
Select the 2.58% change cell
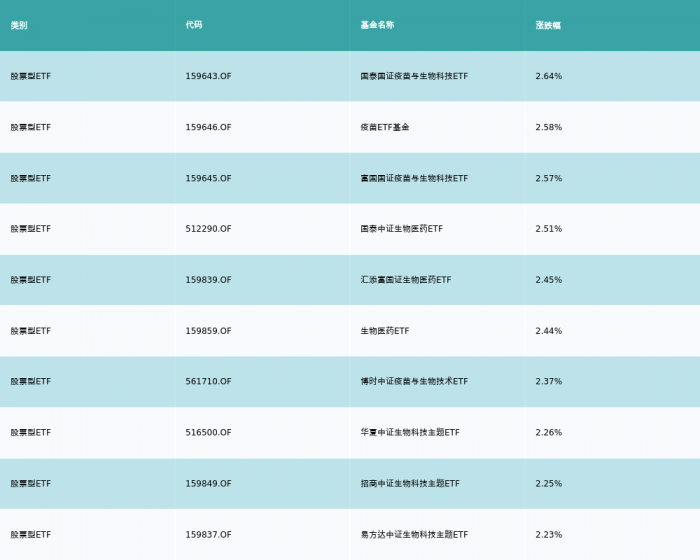pos(549,127)
